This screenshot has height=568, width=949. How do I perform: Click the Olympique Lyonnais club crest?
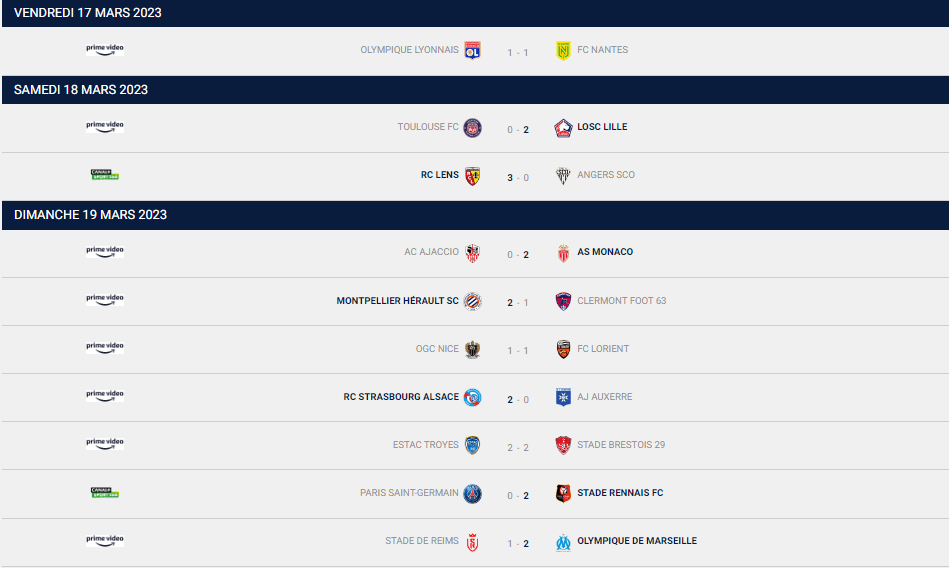tap(472, 50)
